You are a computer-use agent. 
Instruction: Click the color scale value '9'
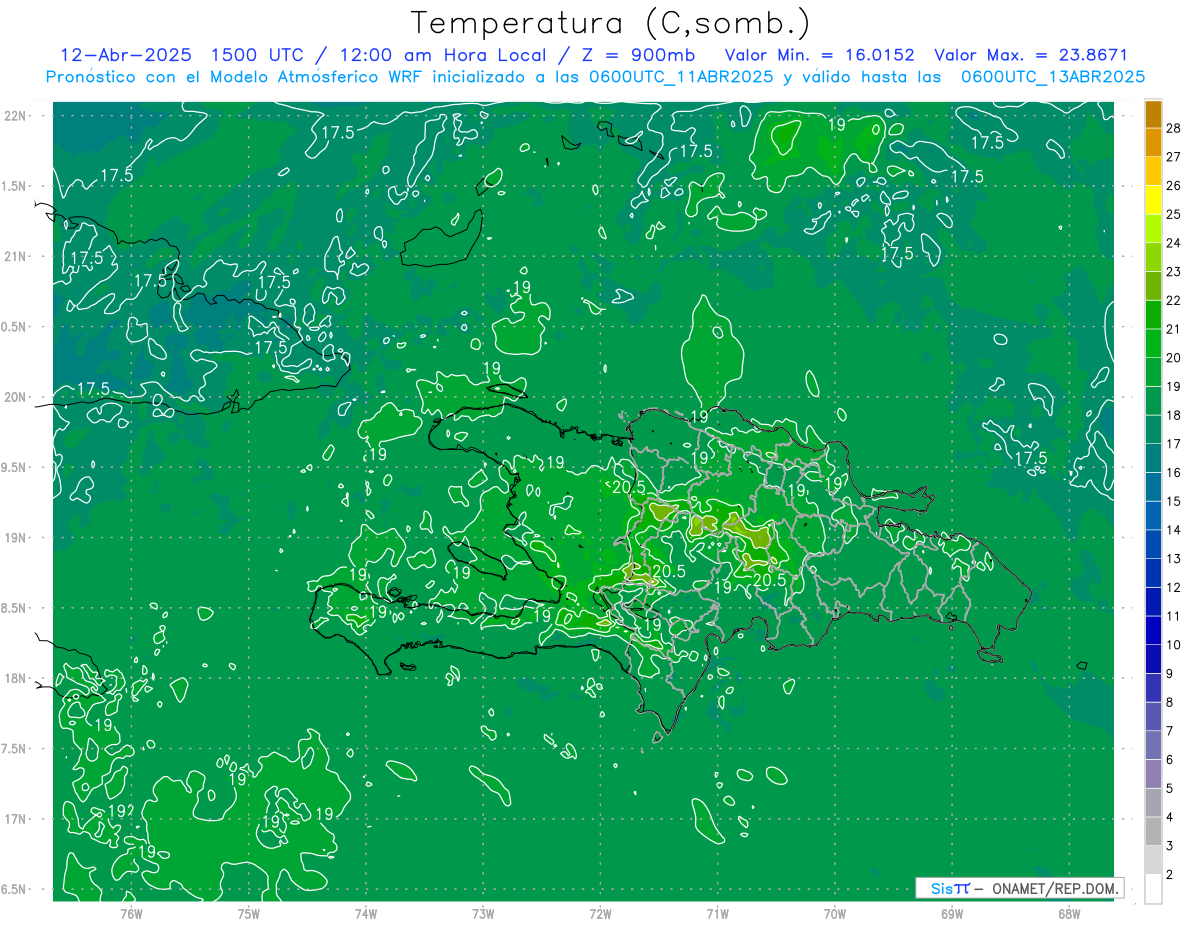(1170, 673)
